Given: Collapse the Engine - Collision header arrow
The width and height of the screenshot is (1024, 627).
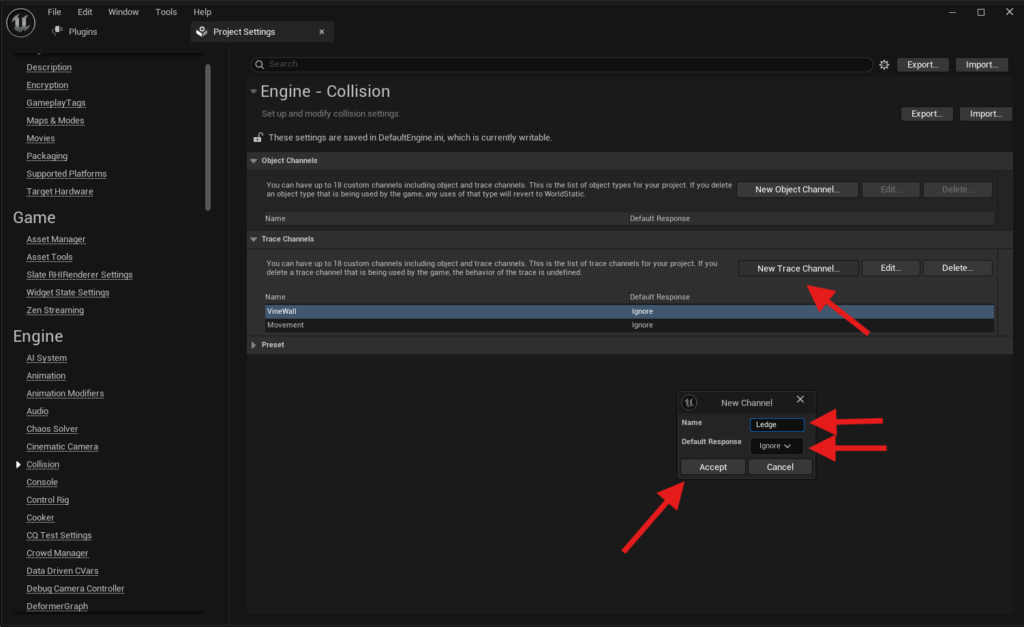Looking at the screenshot, I should 253,92.
